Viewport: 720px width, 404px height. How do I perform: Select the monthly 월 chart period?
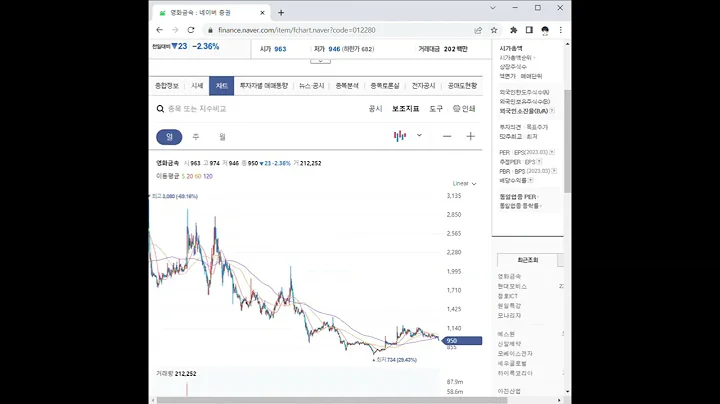click(x=222, y=137)
